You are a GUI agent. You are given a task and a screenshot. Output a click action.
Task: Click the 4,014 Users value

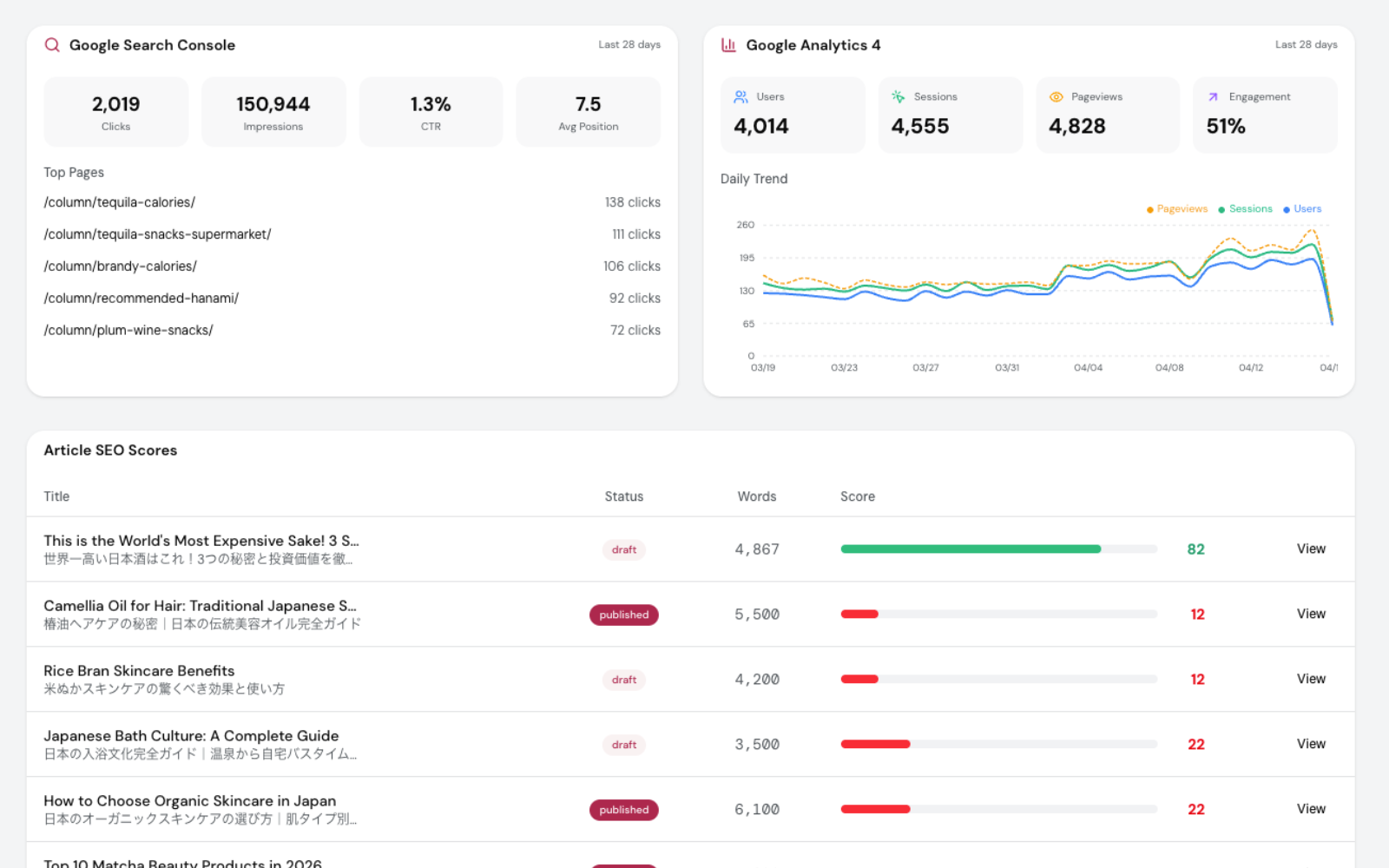point(761,127)
